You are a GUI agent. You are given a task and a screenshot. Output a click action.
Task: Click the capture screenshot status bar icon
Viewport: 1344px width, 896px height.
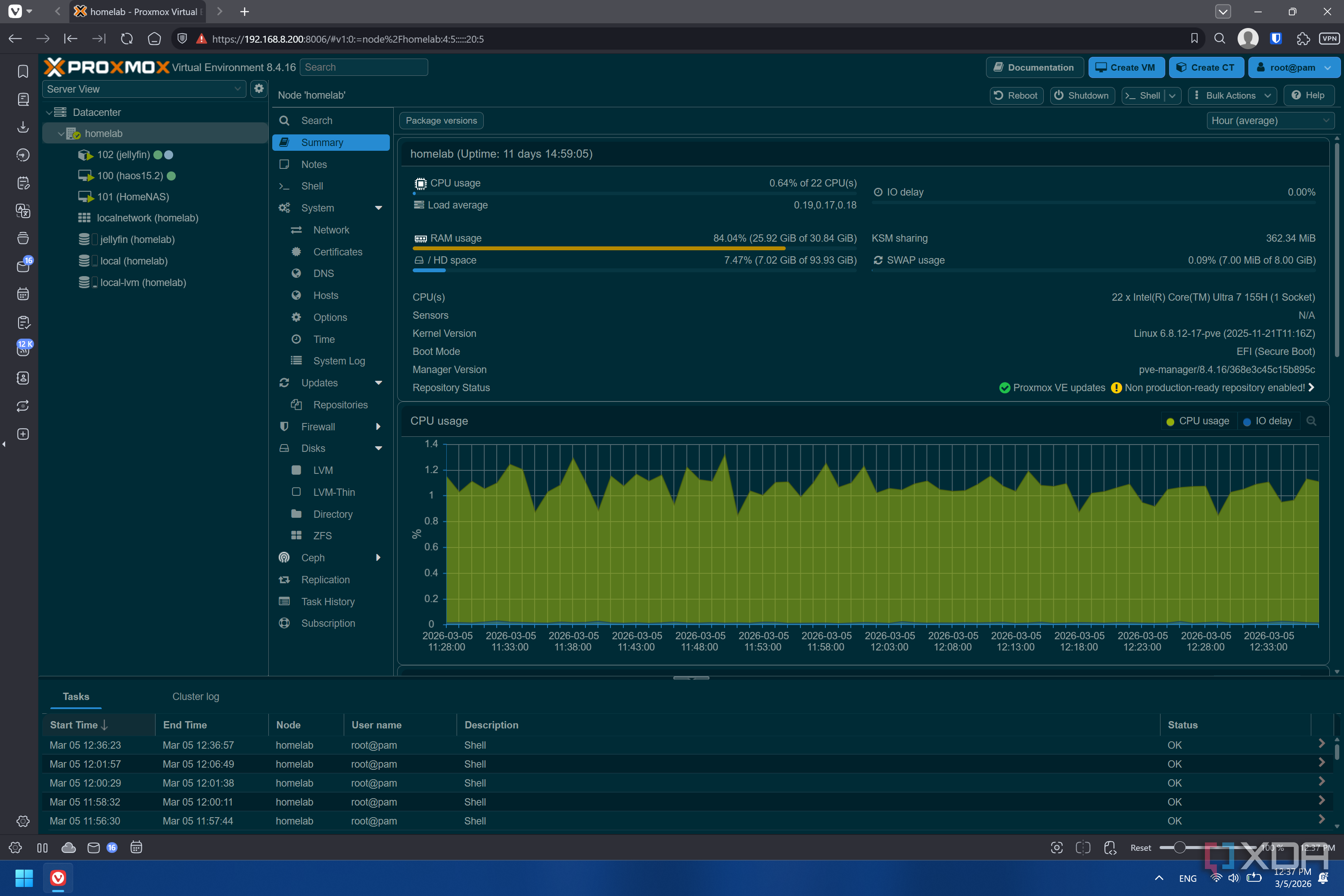(x=1057, y=847)
